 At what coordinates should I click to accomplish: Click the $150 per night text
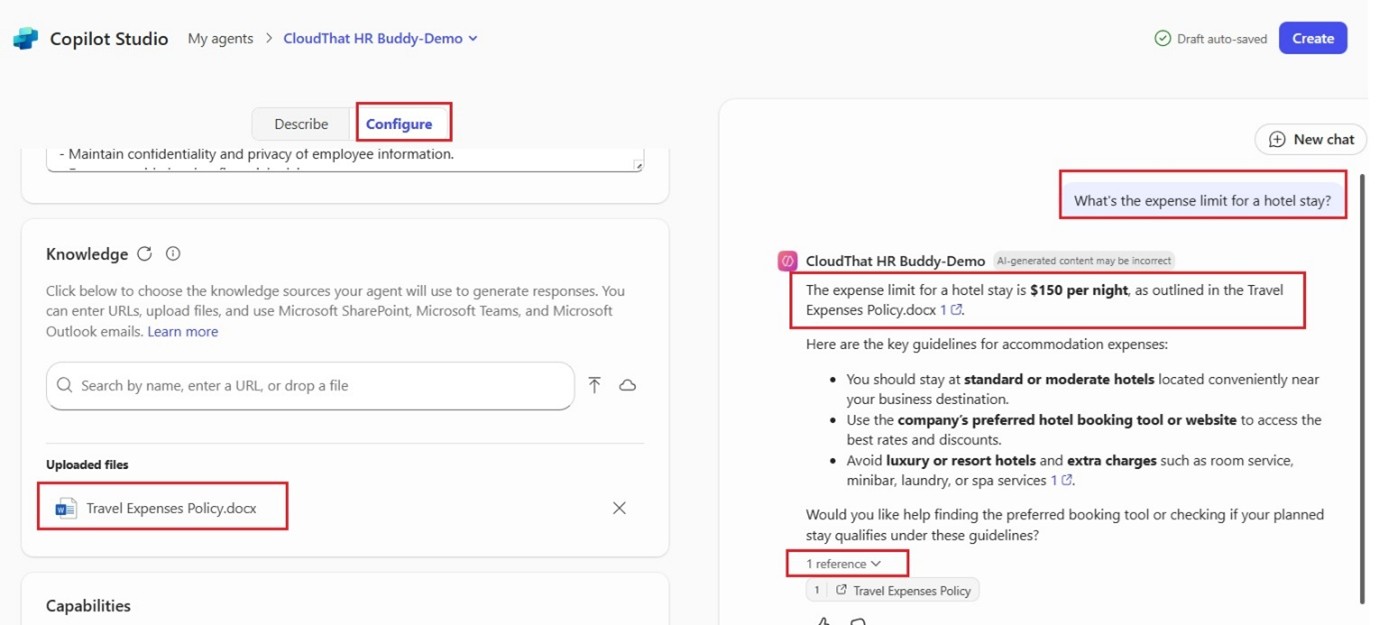click(x=1079, y=290)
